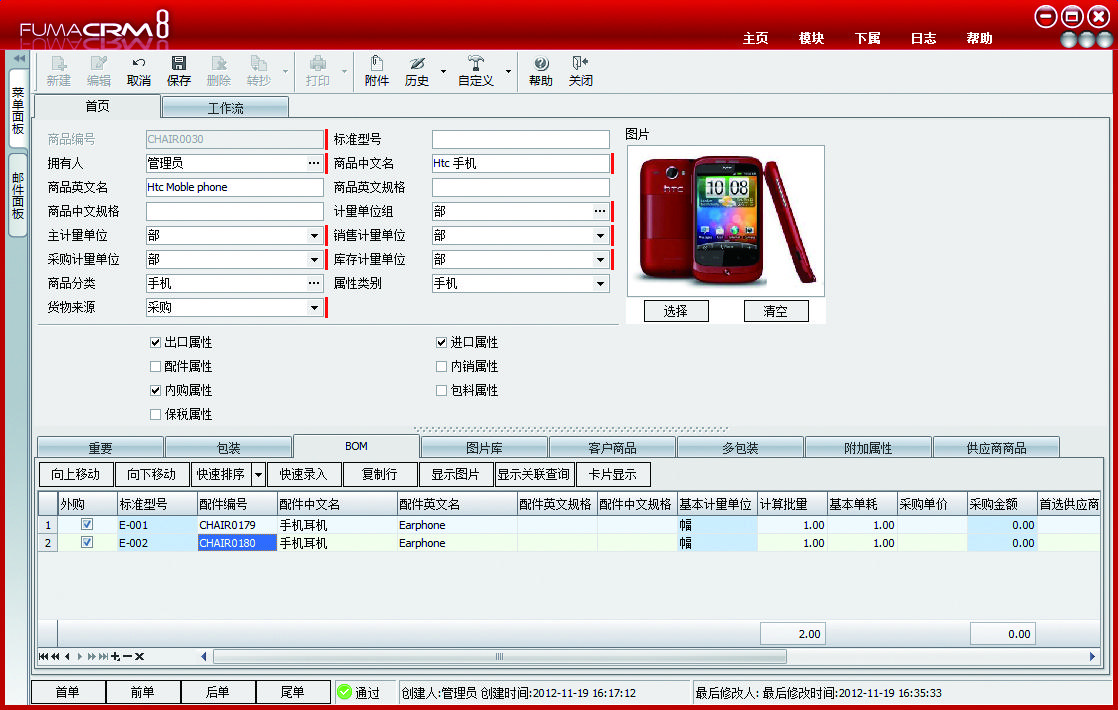Remove a row with the minus icon
The height and width of the screenshot is (710, 1118).
(x=127, y=657)
